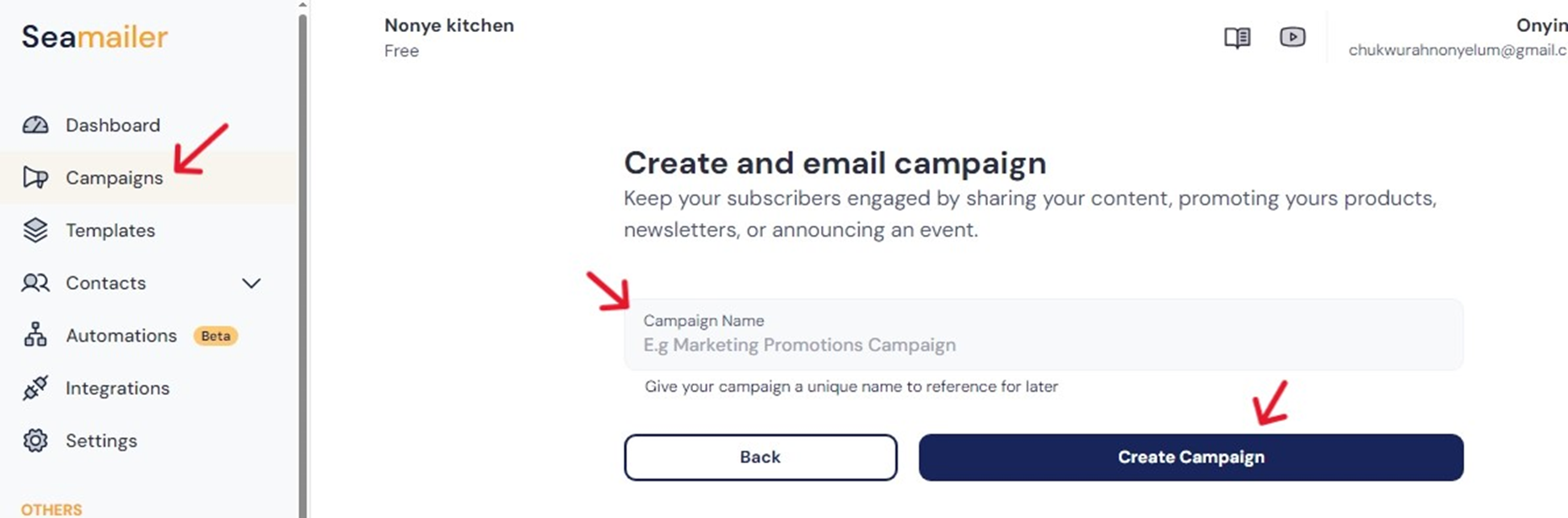Open the video tutorial play icon

coord(1291,37)
